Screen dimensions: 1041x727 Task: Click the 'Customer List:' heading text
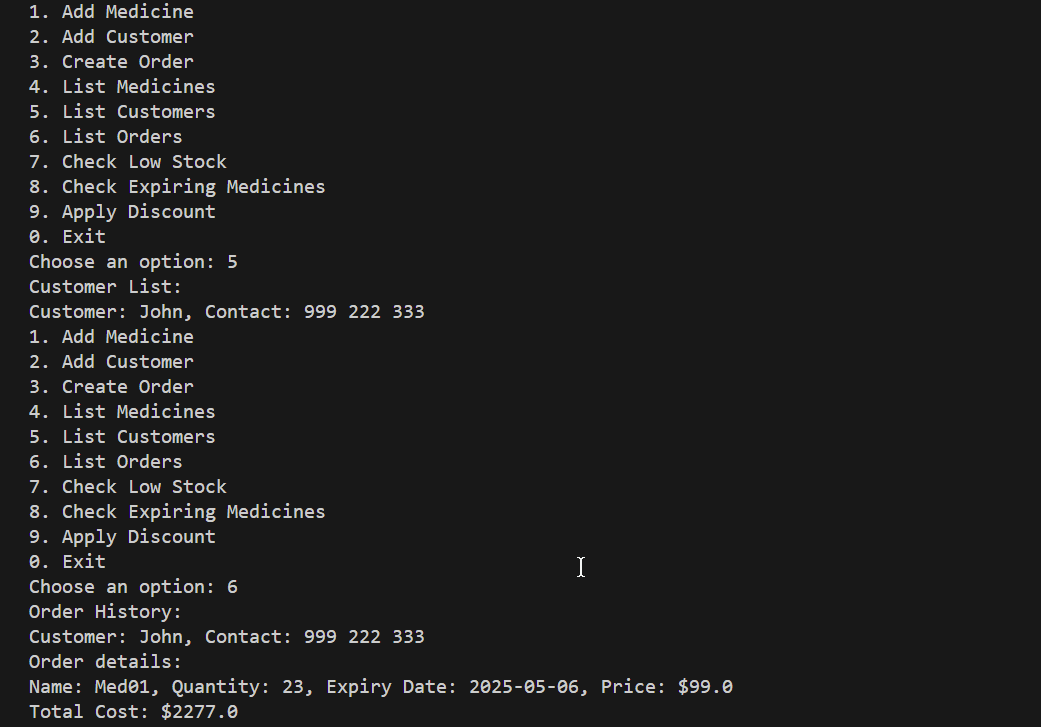click(106, 287)
